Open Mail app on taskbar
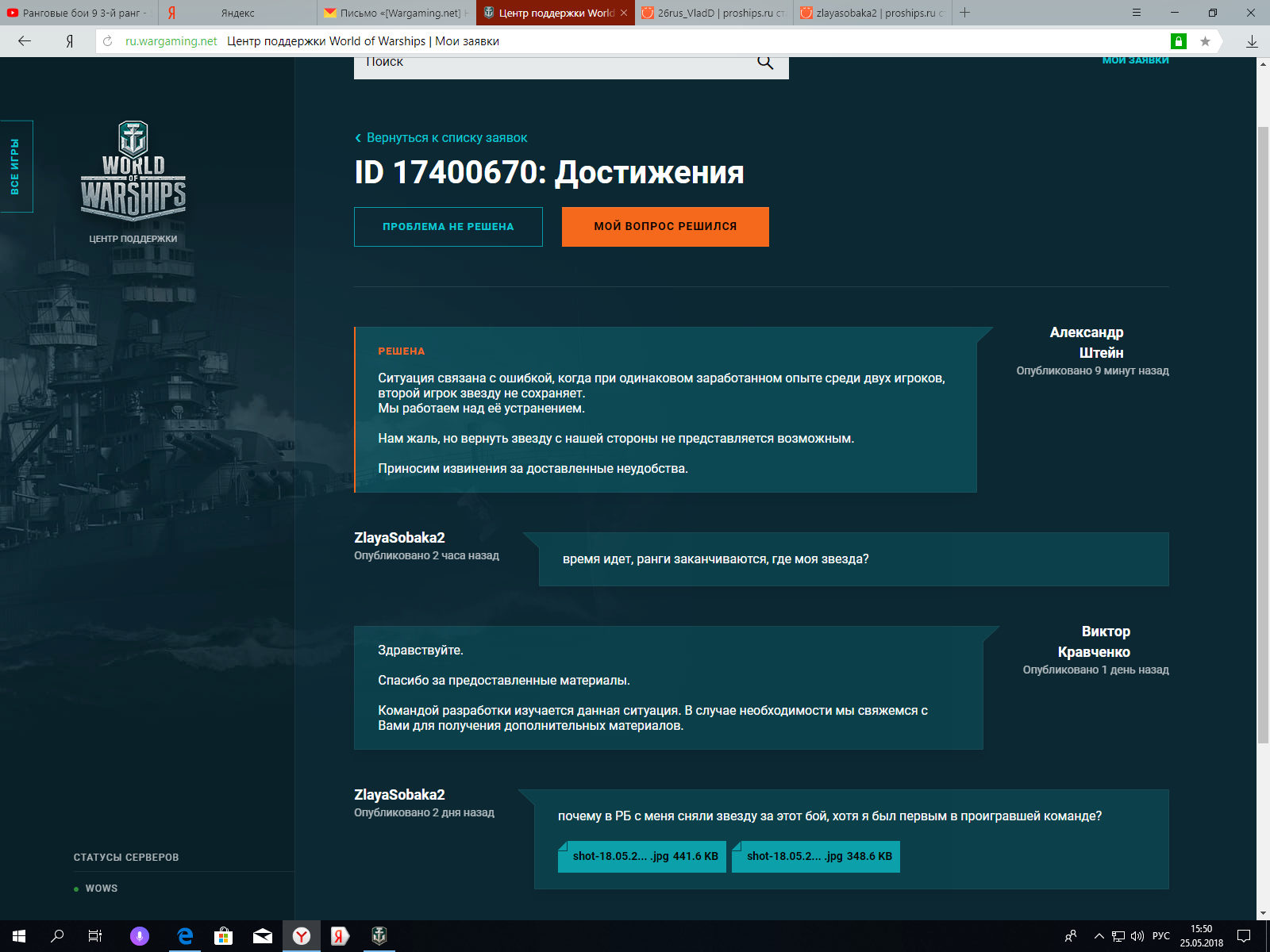This screenshot has height=952, width=1270. (263, 936)
